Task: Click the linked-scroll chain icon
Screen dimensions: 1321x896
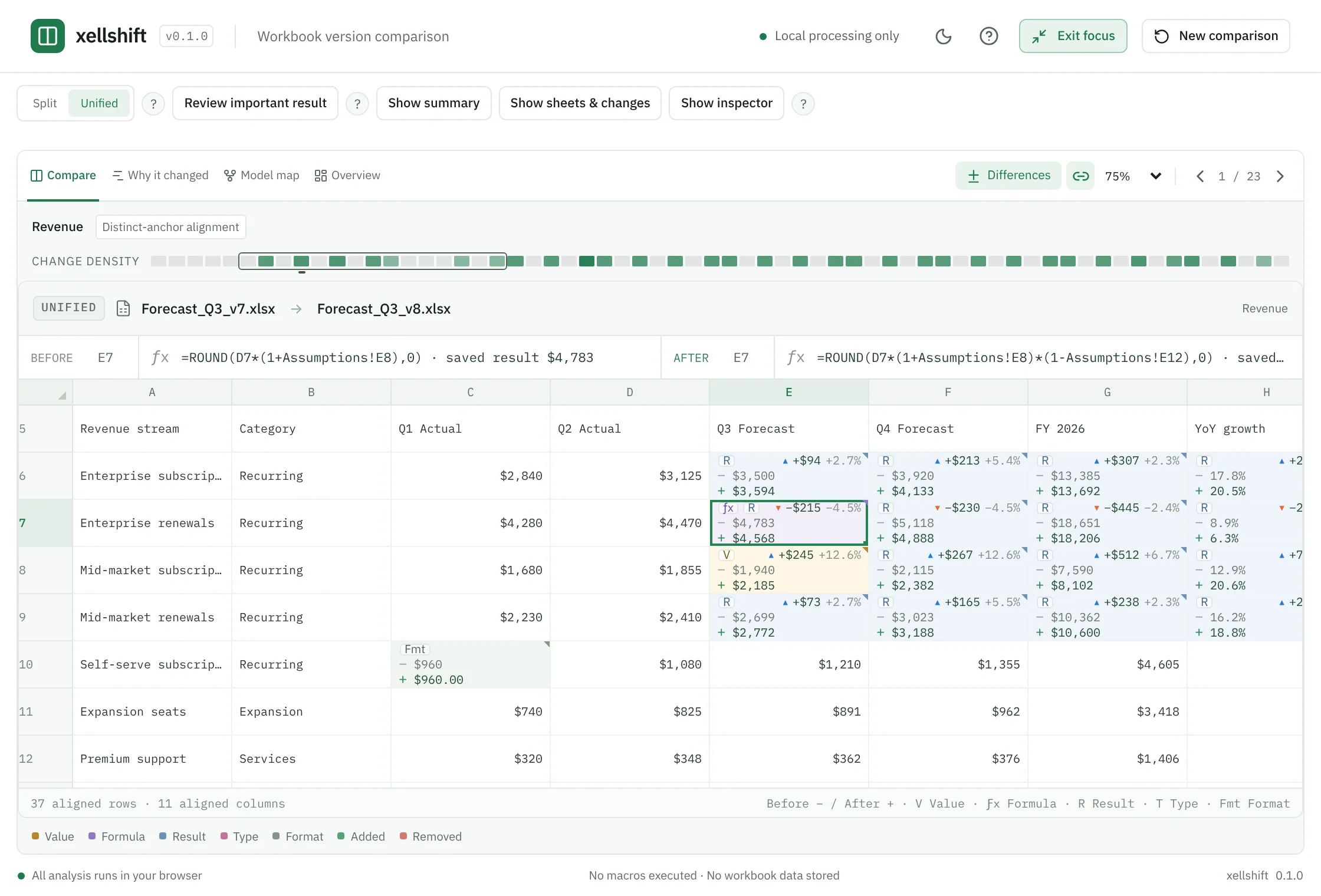Action: click(1080, 176)
